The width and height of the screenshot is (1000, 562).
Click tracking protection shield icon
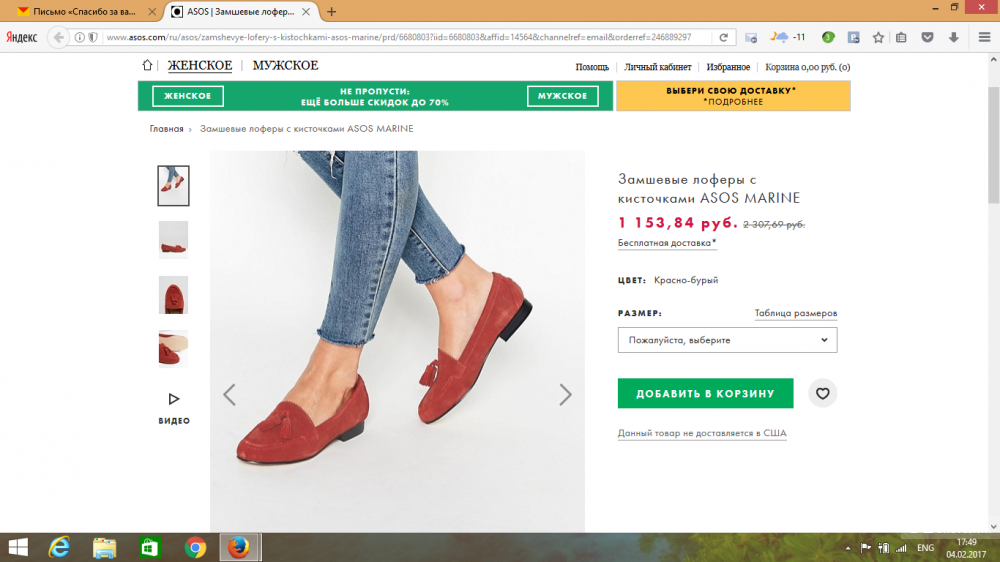coord(93,37)
